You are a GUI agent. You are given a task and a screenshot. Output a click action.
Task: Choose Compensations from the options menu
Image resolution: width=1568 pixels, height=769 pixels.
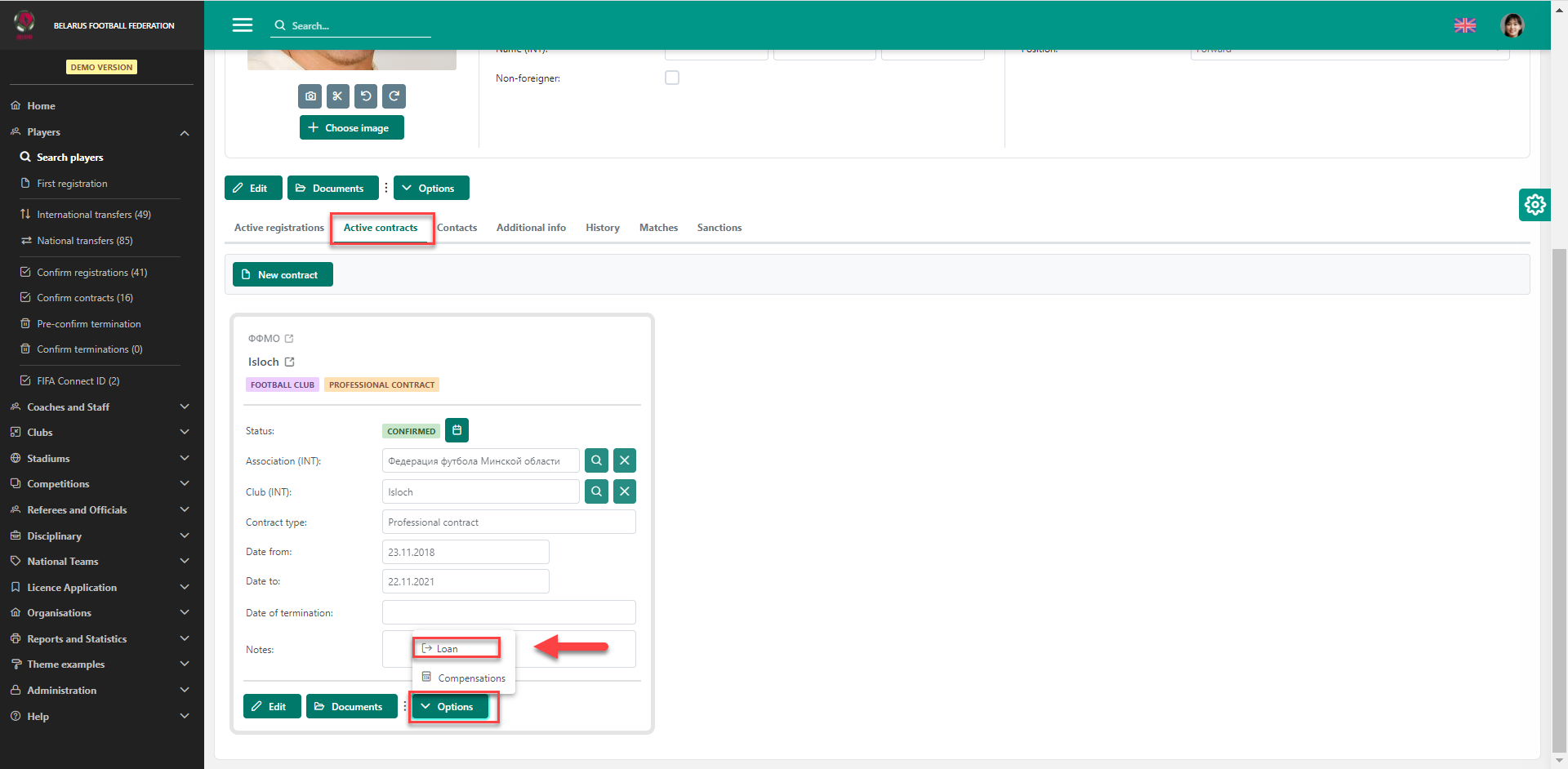point(470,678)
